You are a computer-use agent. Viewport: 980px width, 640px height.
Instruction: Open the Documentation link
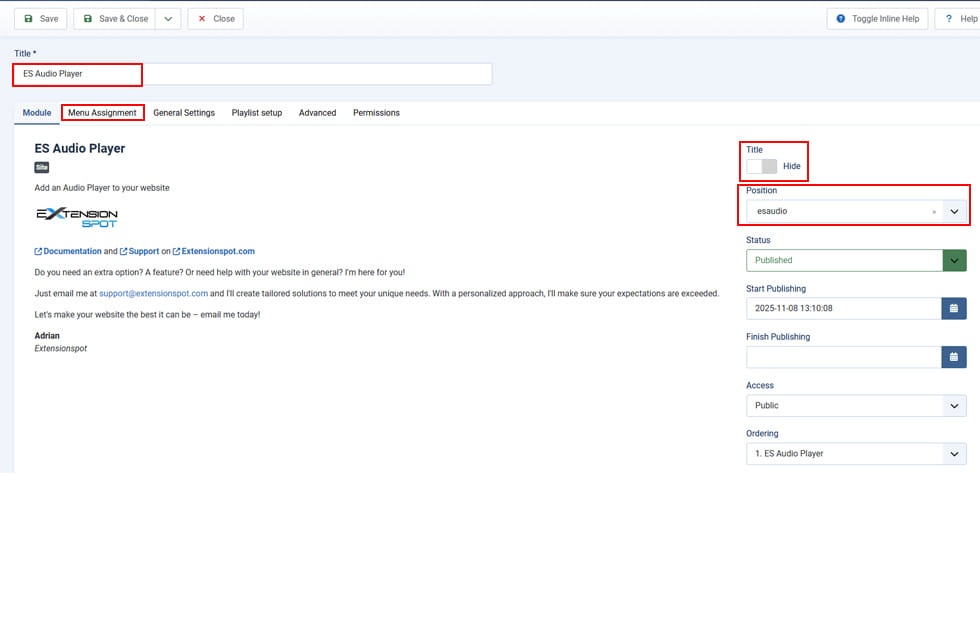[x=72, y=252]
